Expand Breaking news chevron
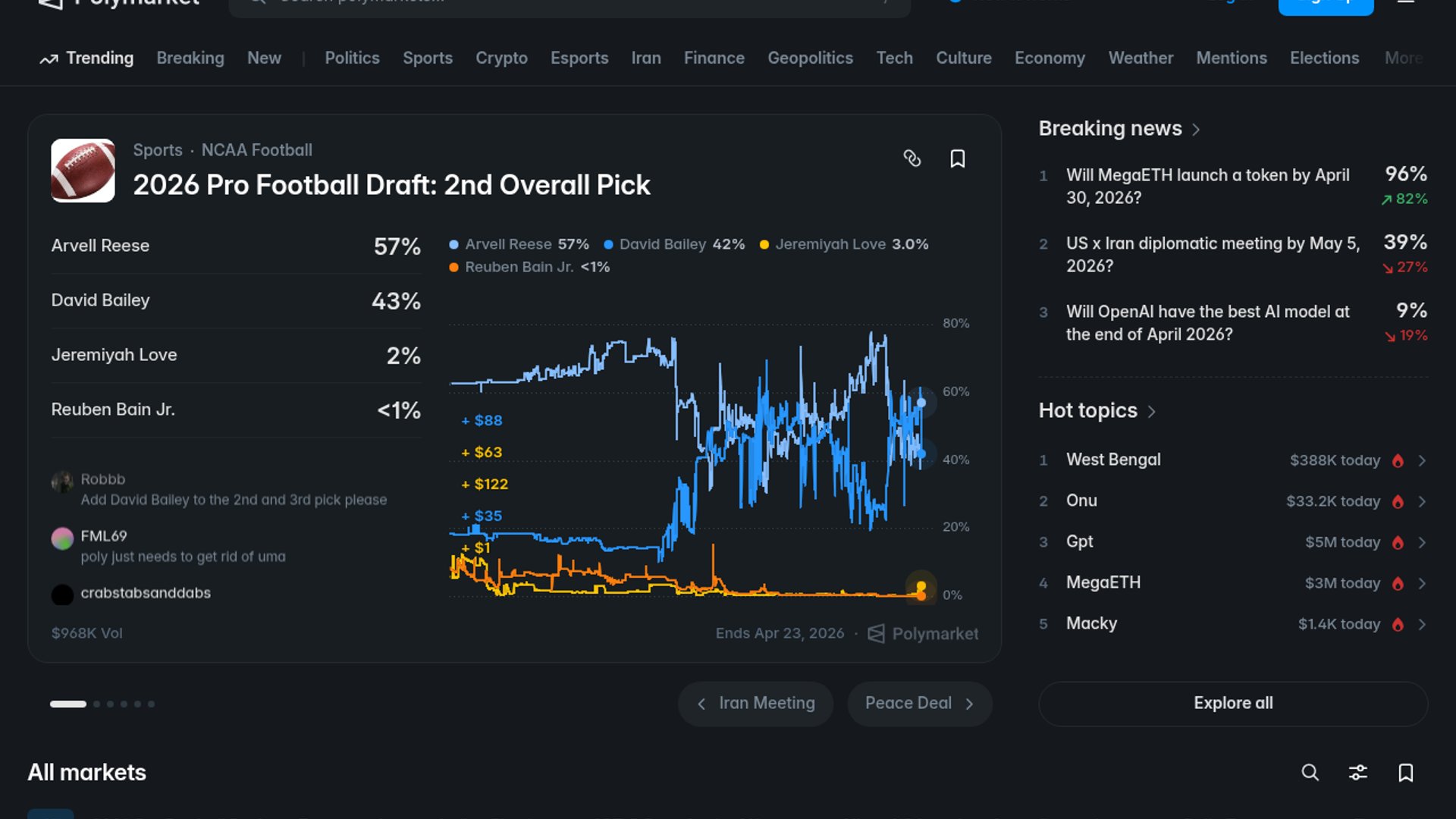This screenshot has height=819, width=1456. coord(1196,130)
